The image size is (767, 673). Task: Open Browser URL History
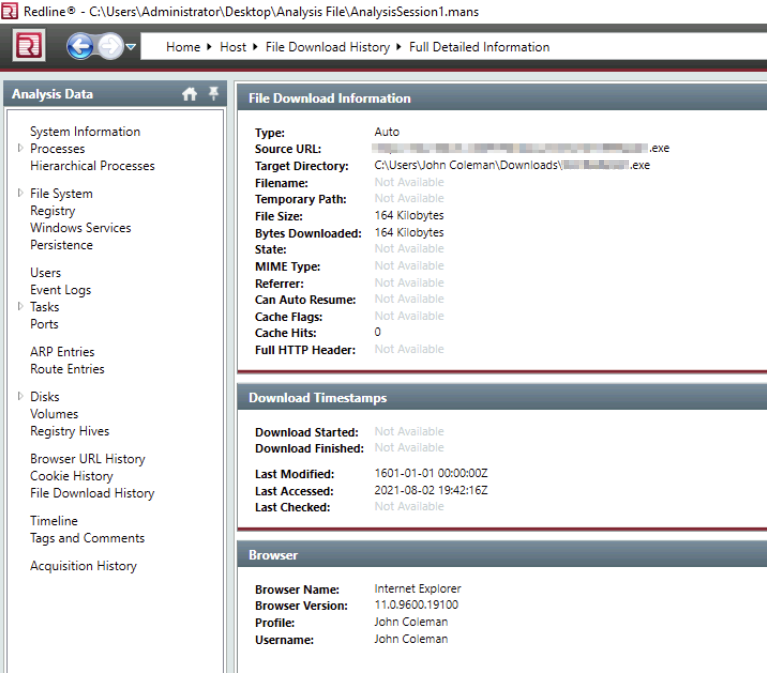(x=88, y=459)
